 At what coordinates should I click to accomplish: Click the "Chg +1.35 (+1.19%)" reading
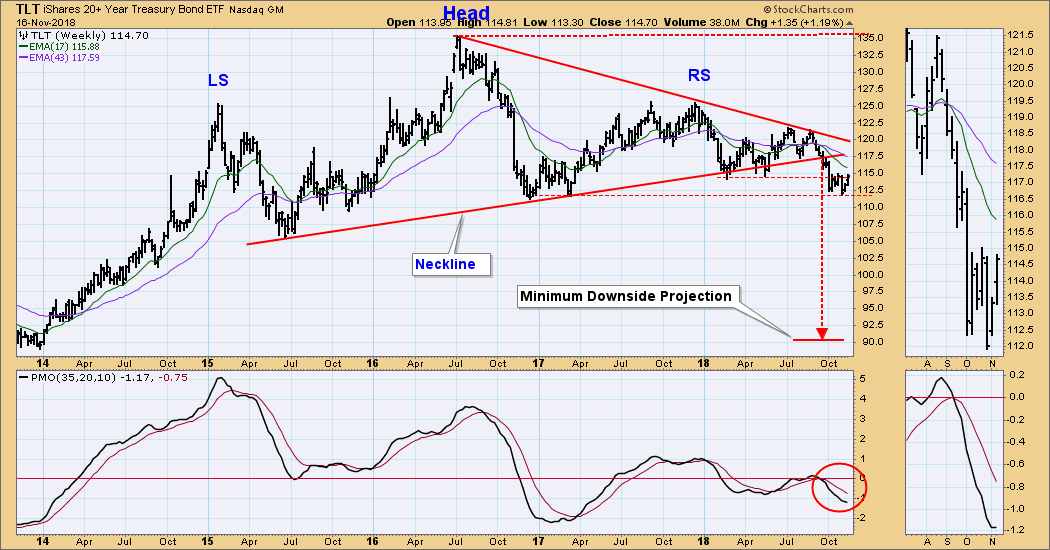click(796, 22)
